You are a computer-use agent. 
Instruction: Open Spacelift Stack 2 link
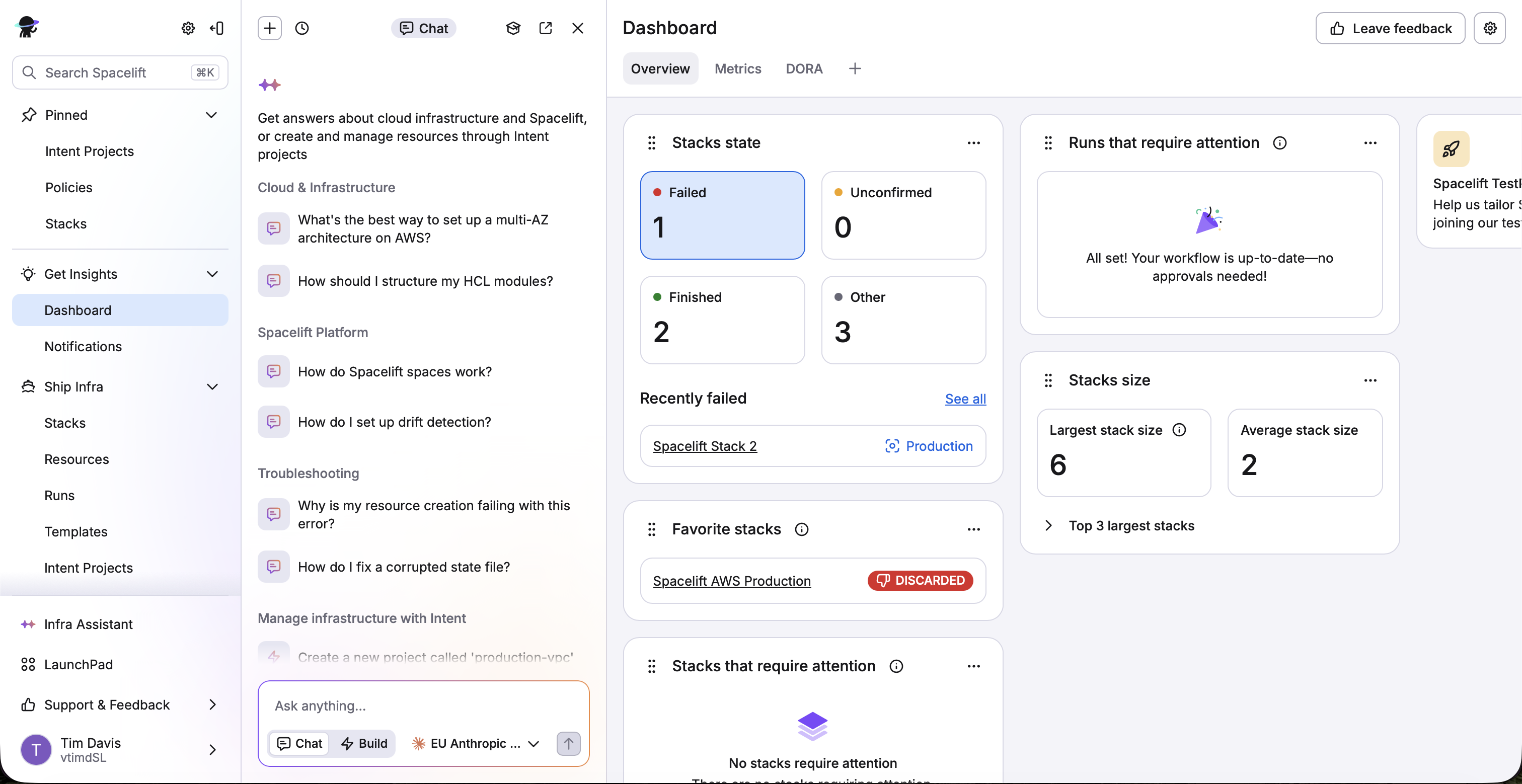(x=704, y=446)
